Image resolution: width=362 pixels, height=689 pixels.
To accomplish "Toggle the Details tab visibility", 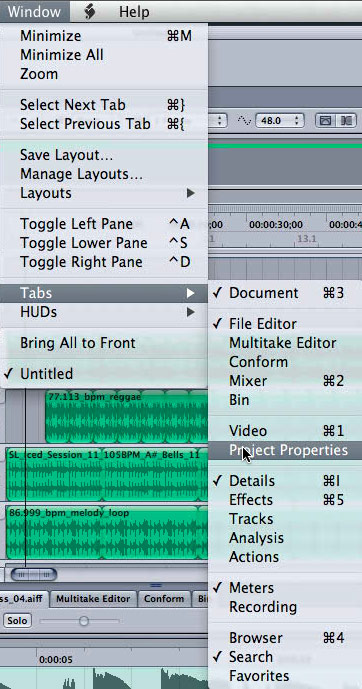I will click(x=285, y=481).
